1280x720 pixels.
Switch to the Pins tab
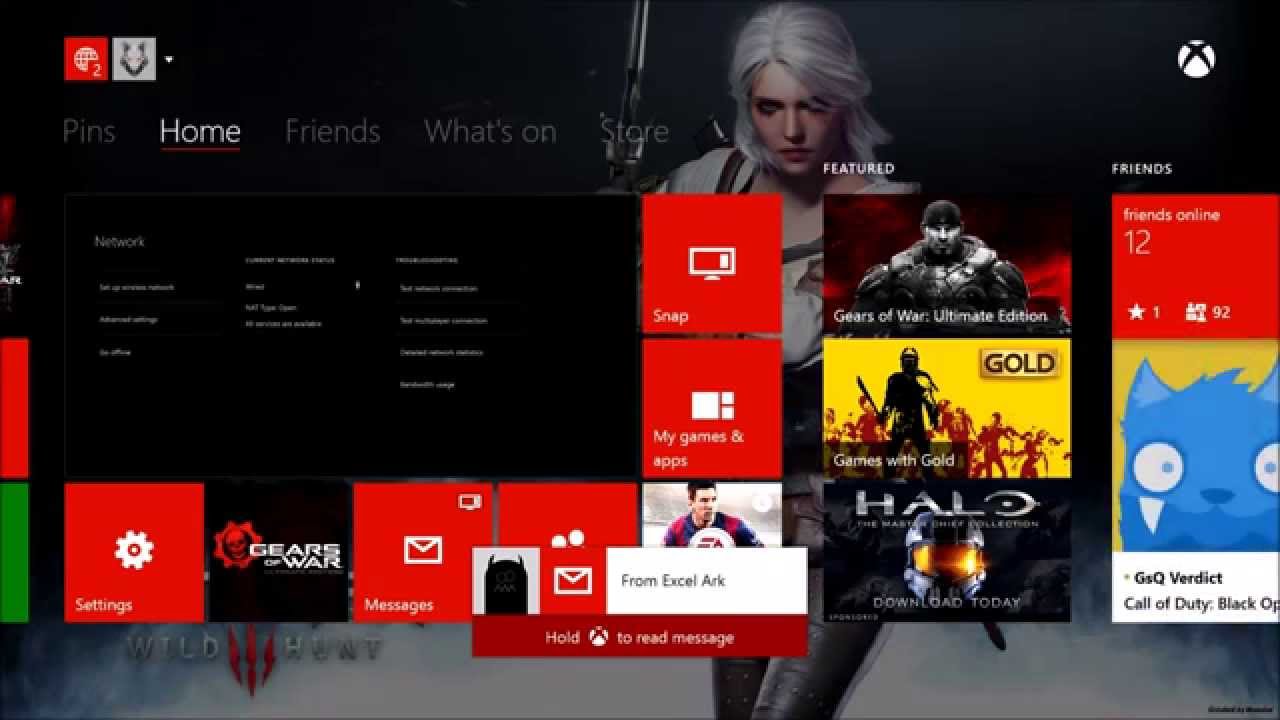pyautogui.click(x=89, y=131)
